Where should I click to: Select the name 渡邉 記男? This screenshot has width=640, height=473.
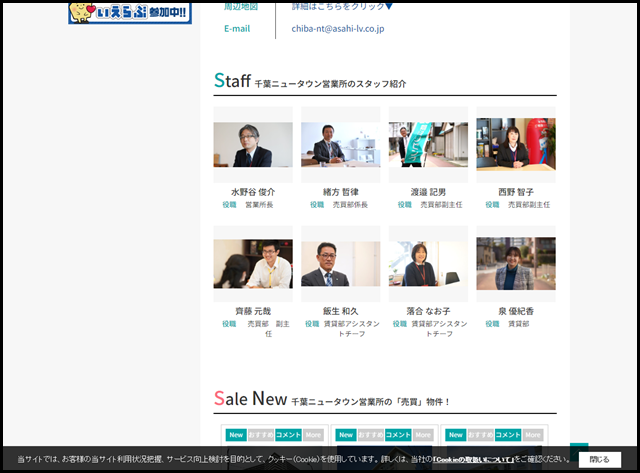click(428, 192)
